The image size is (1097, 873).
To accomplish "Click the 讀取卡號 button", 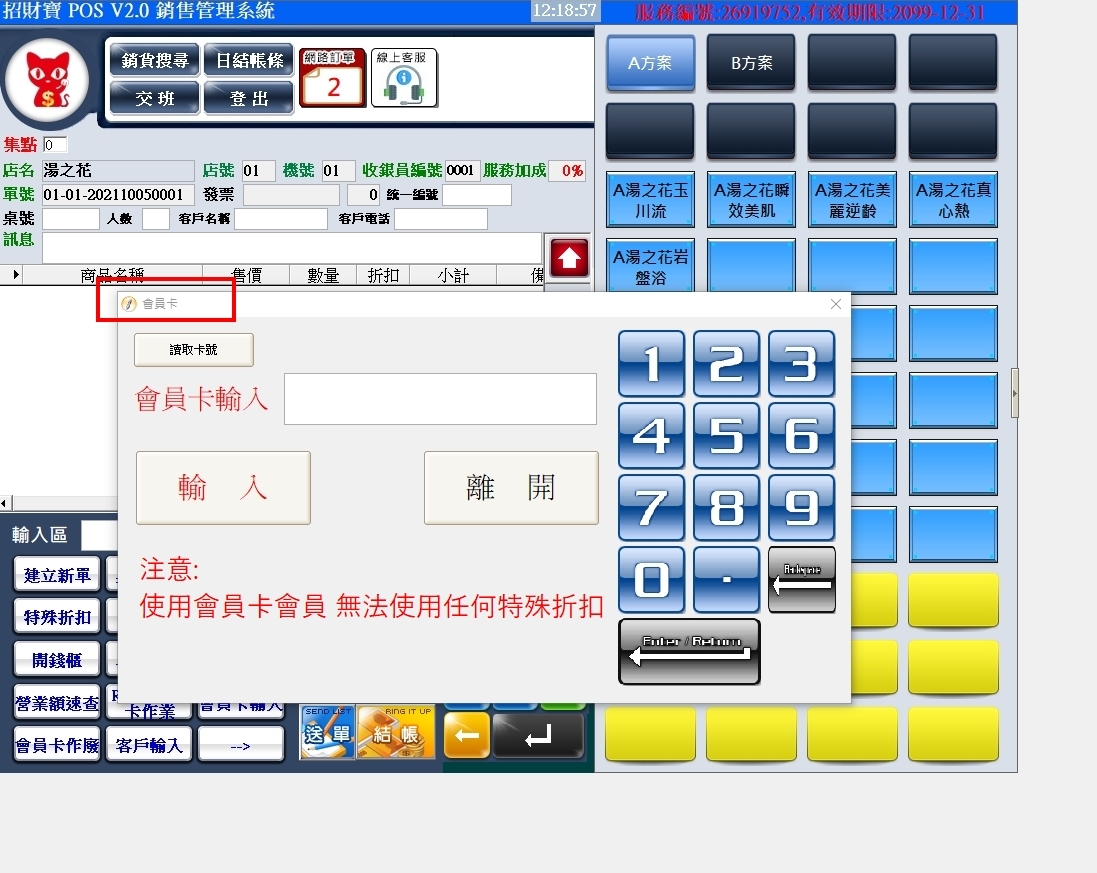I will 194,350.
